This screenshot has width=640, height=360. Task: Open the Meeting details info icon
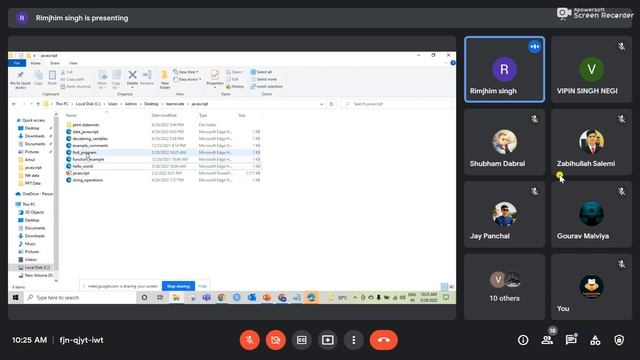pyautogui.click(x=523, y=340)
